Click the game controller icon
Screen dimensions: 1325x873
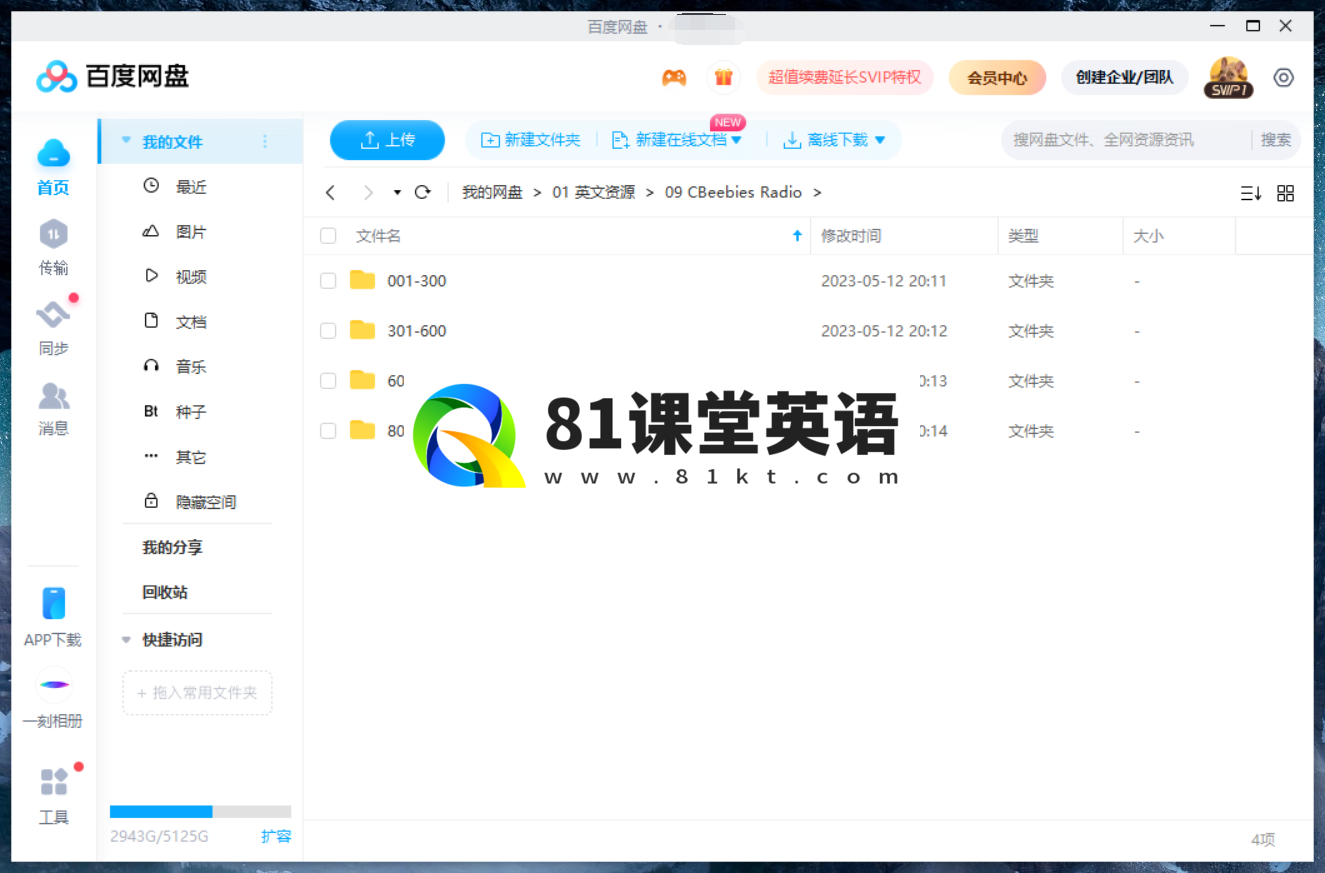(x=674, y=78)
